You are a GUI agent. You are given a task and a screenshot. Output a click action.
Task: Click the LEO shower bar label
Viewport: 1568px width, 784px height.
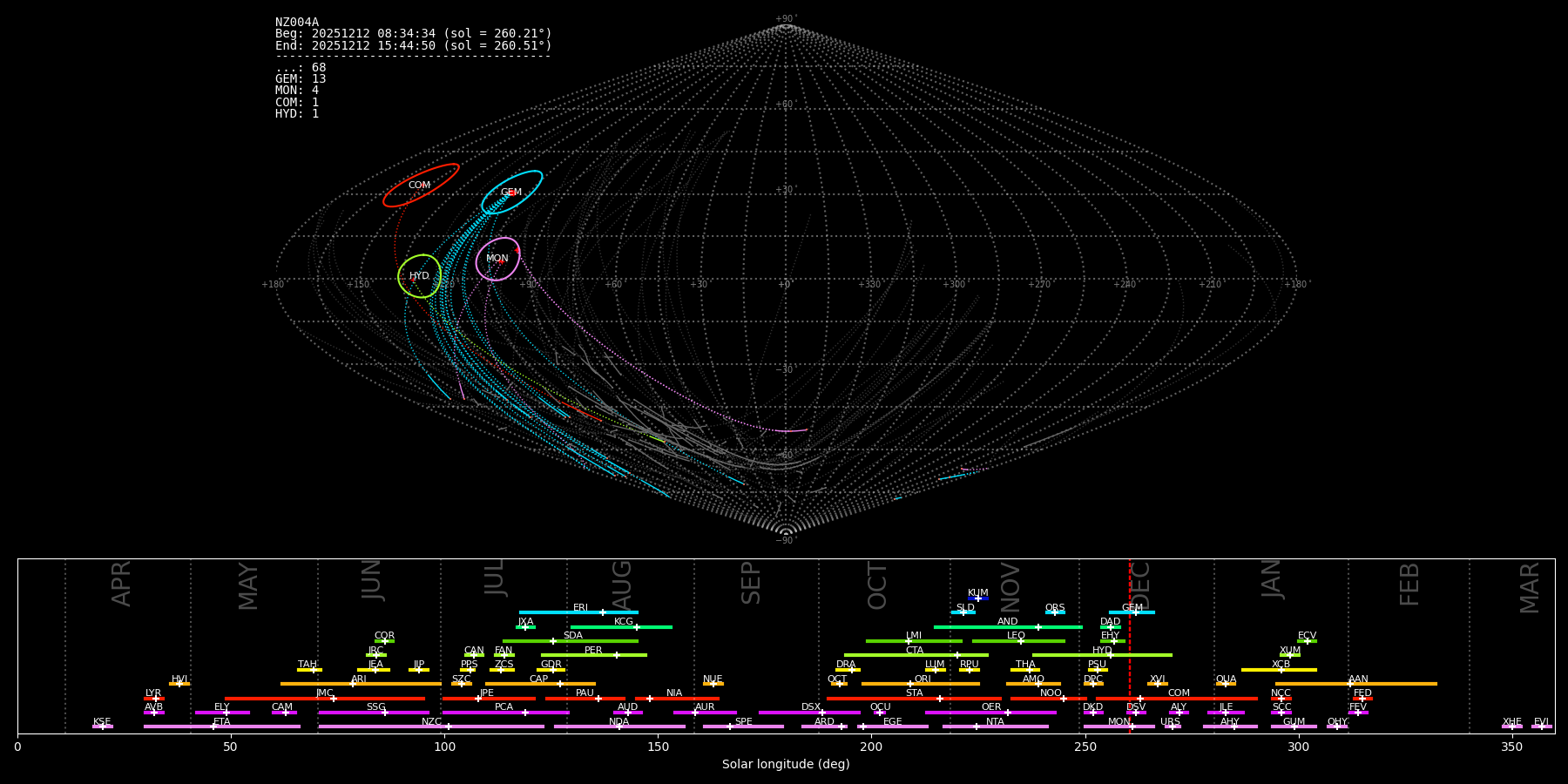(1016, 635)
